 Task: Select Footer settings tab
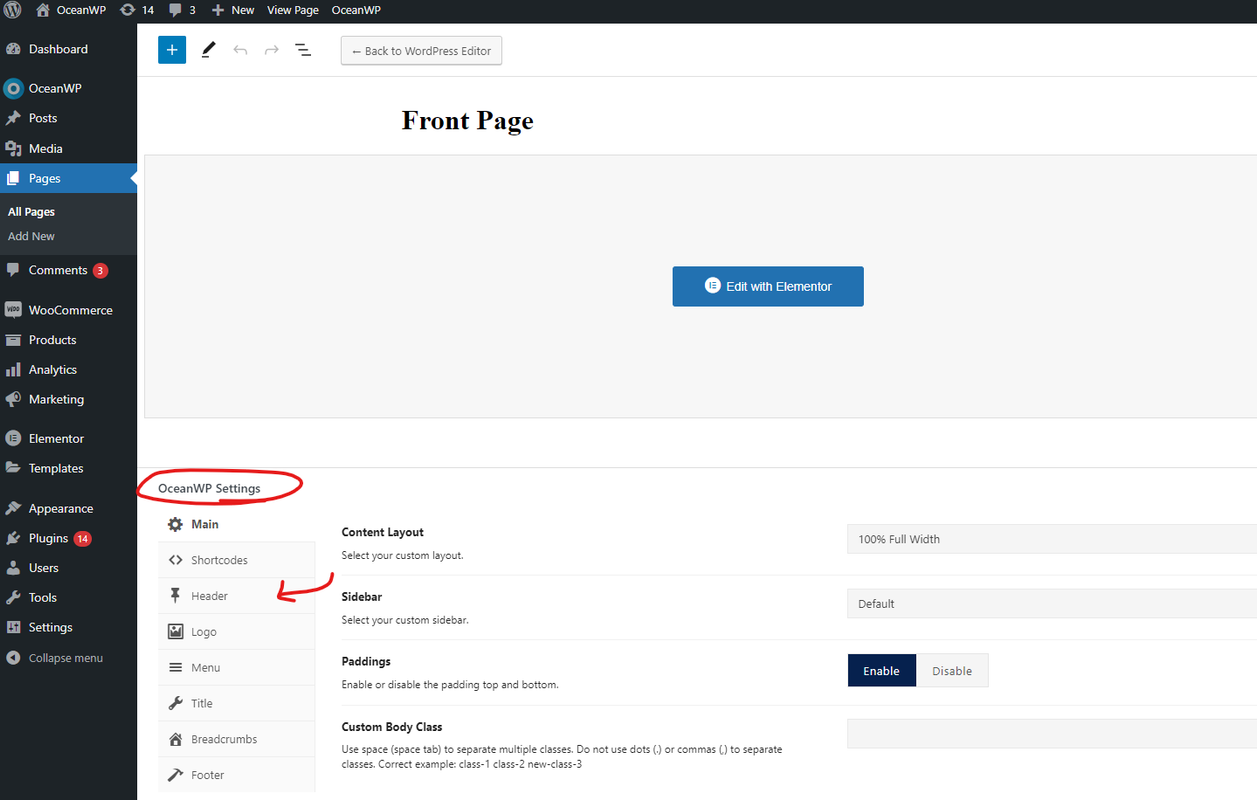click(x=237, y=775)
